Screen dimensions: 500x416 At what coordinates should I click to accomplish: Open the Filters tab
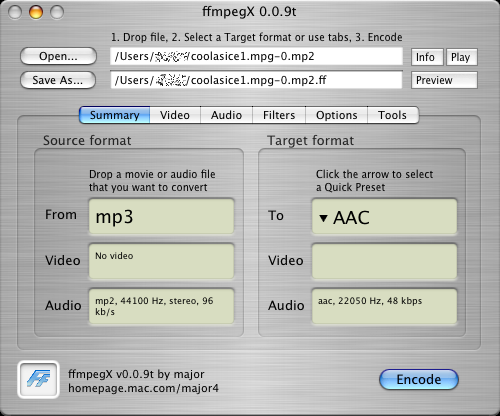tap(279, 115)
